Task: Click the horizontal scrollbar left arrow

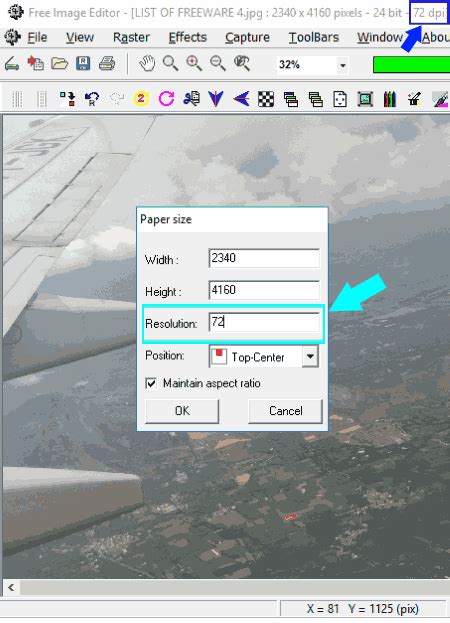Action: 11,587
